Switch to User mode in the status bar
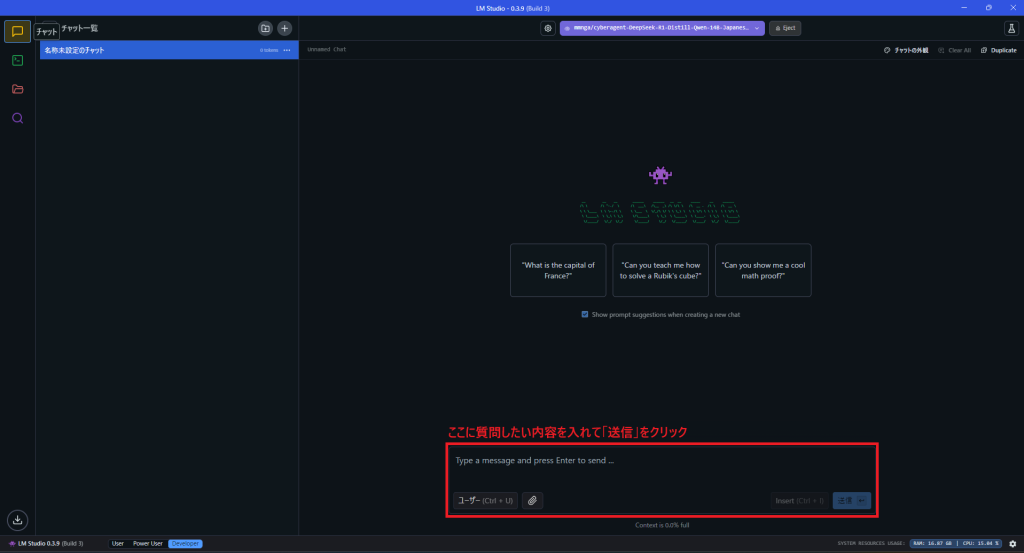 pos(118,543)
